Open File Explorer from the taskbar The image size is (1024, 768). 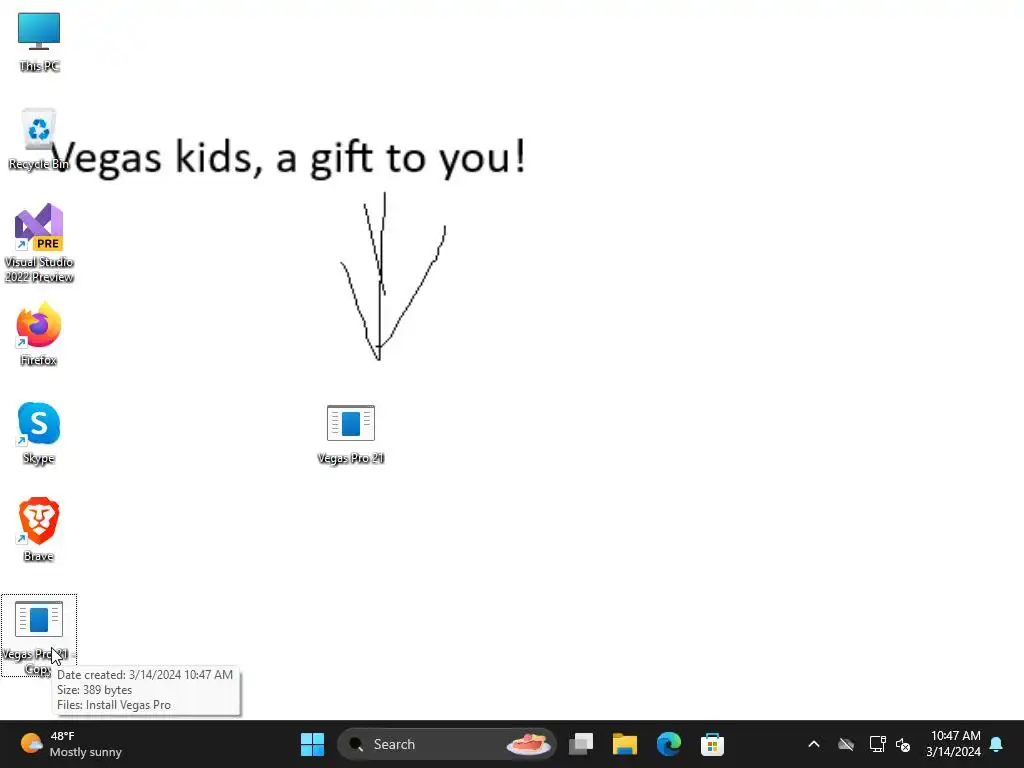coord(624,744)
